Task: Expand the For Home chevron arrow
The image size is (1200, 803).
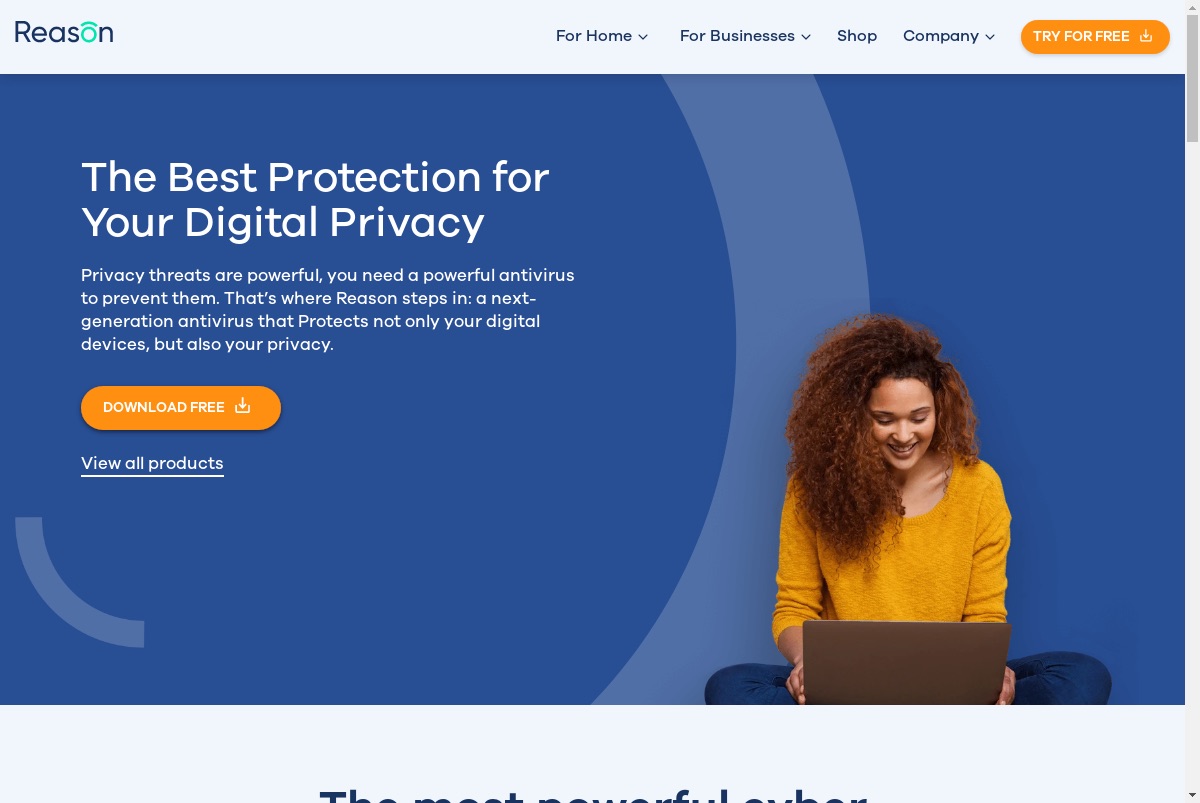Action: (x=643, y=37)
